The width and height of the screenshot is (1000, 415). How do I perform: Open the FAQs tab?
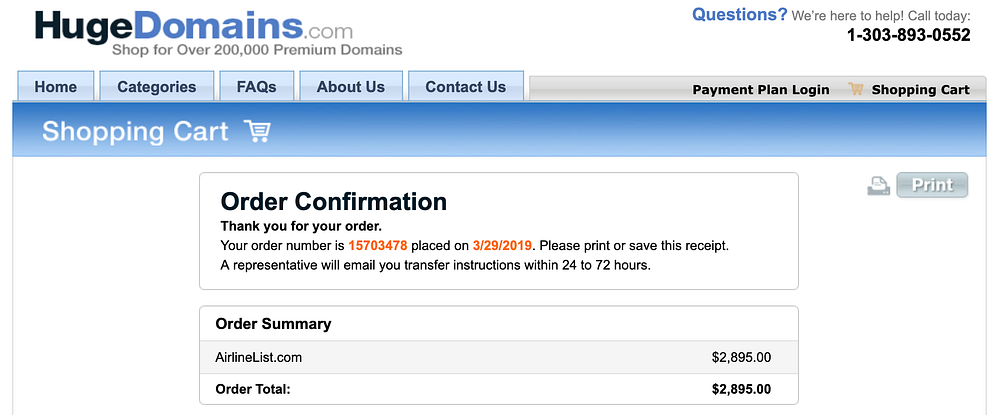point(256,87)
